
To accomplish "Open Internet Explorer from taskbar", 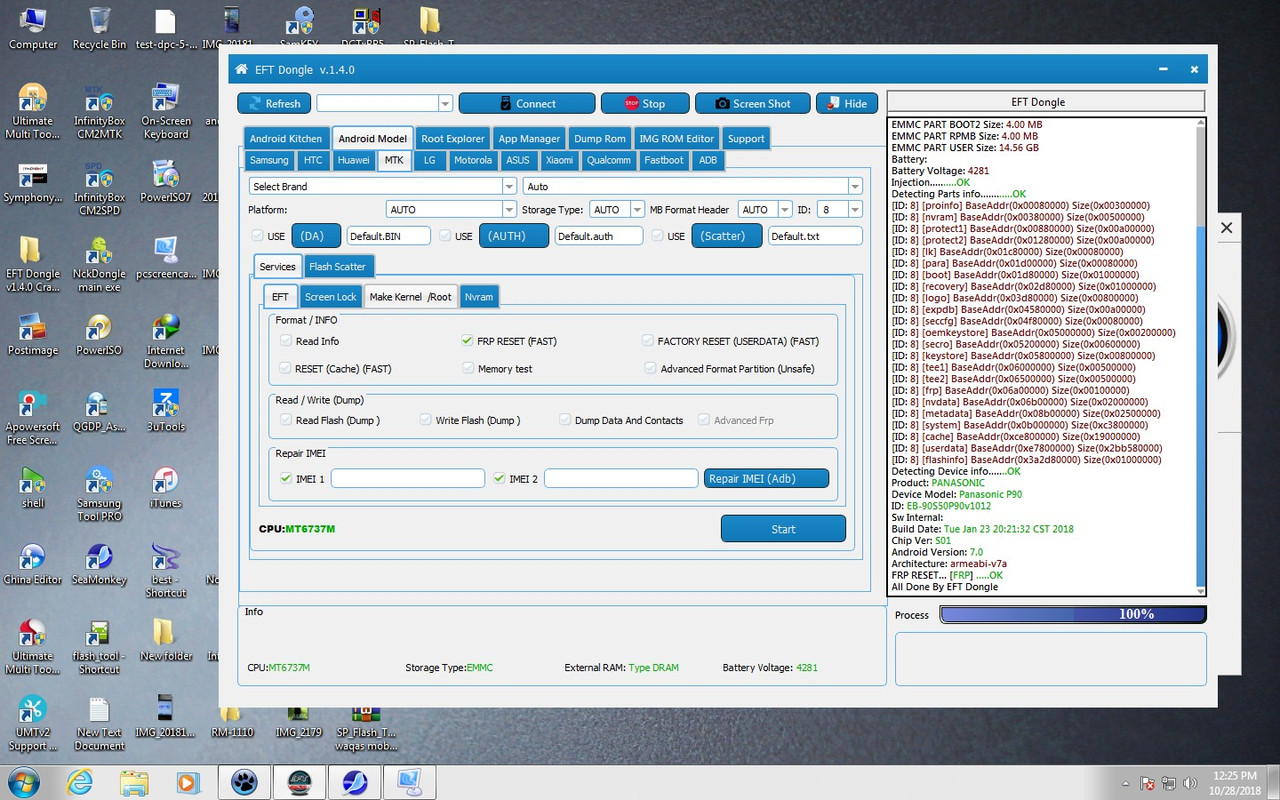I will 80,781.
